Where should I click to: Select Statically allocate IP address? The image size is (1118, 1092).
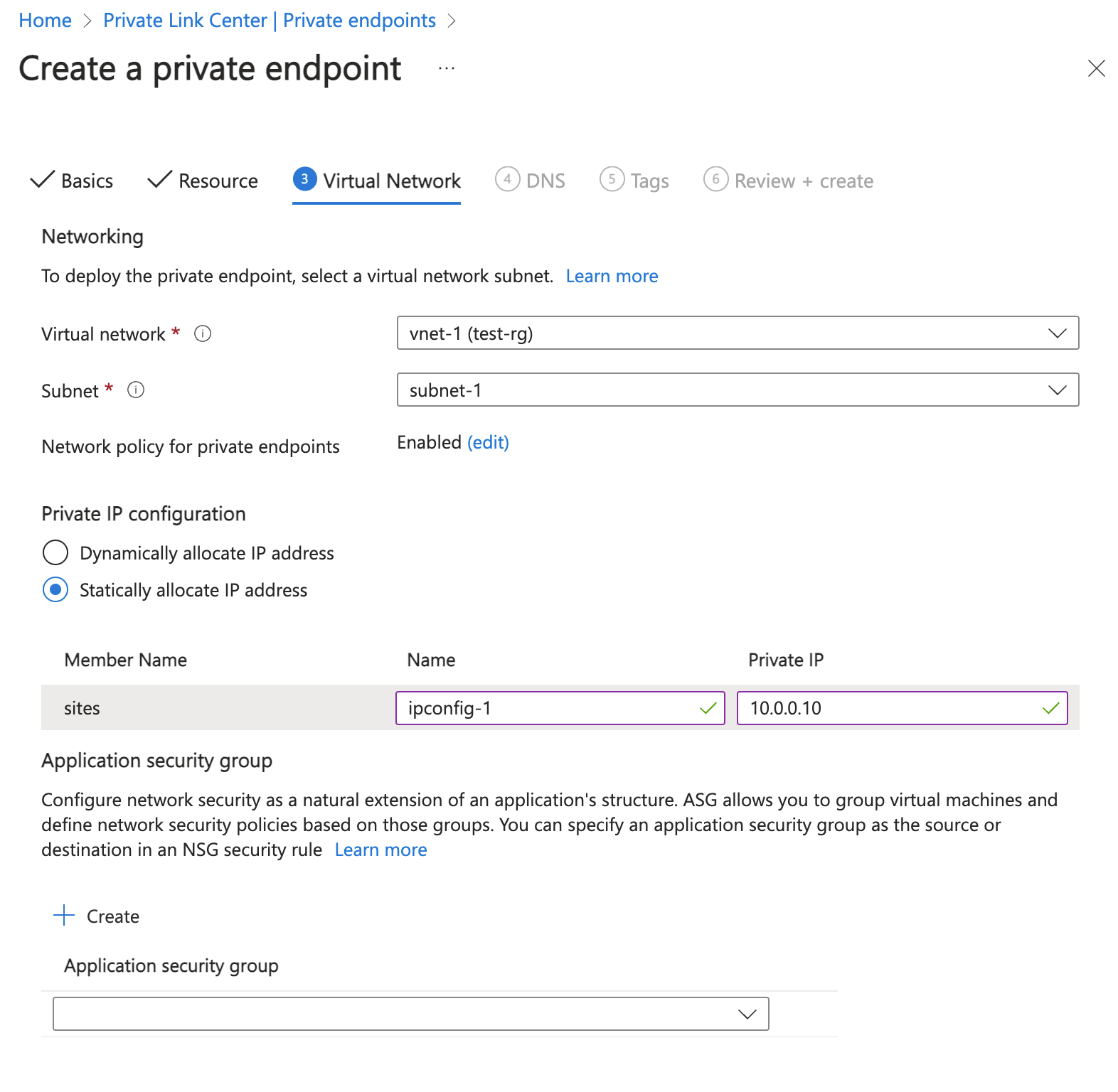coord(55,589)
